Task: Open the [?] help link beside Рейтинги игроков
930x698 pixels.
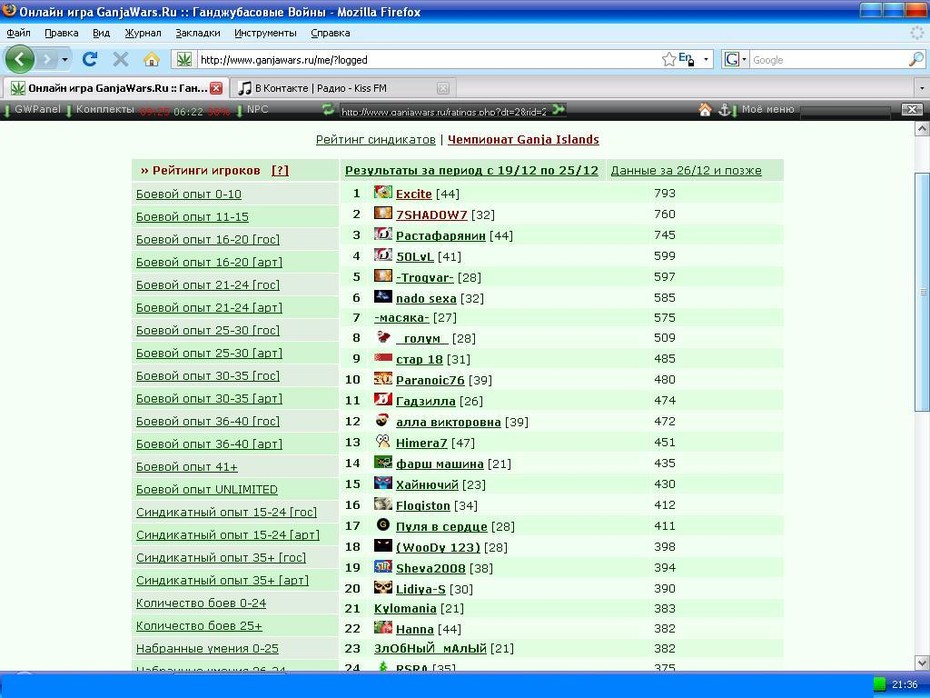Action: click(280, 170)
